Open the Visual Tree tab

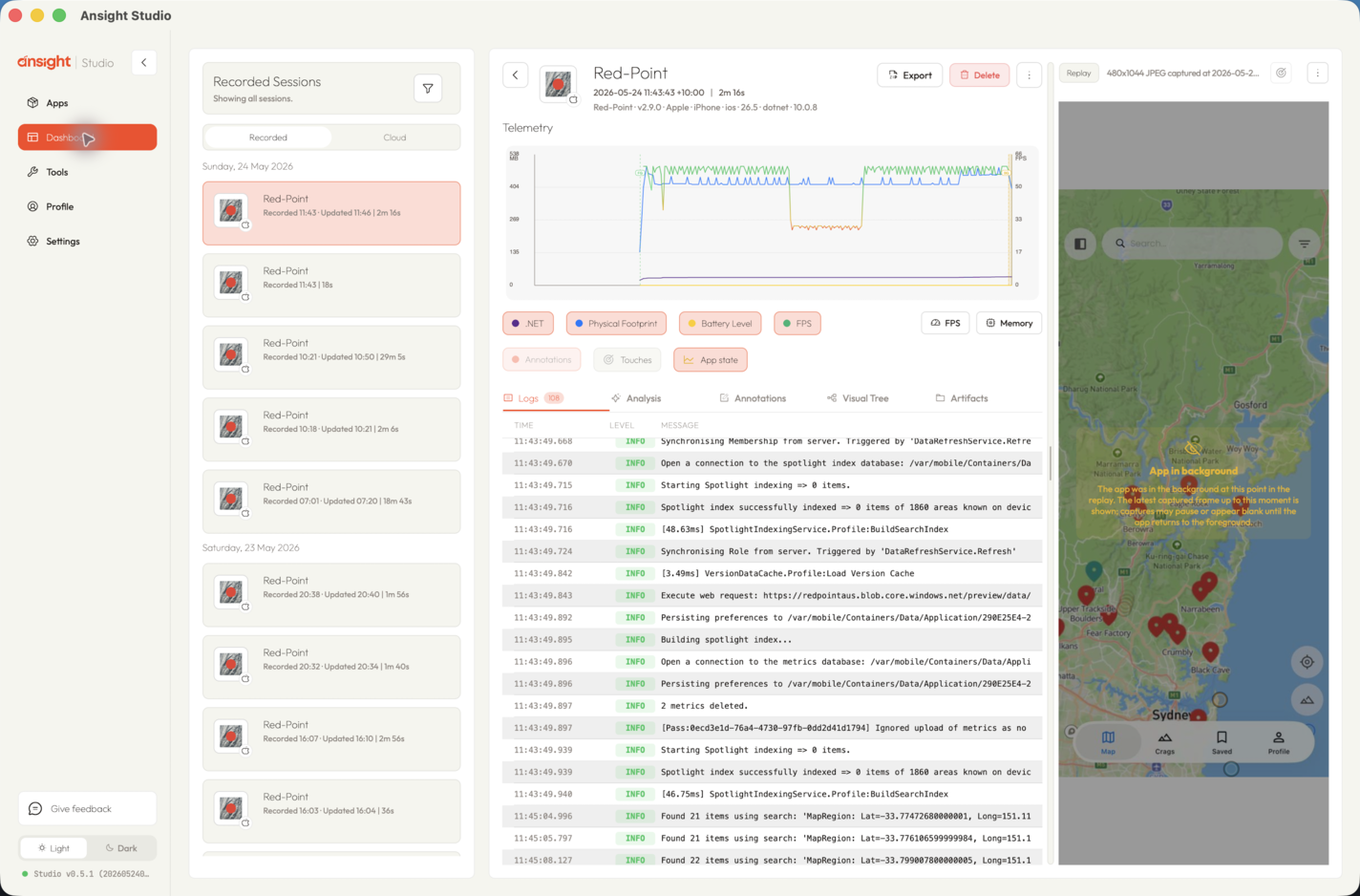(858, 398)
